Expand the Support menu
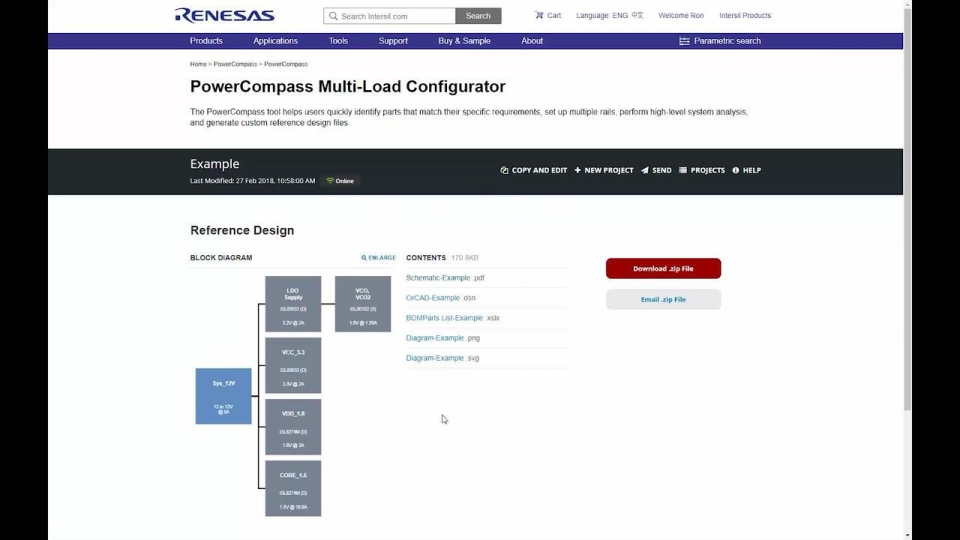 [393, 41]
